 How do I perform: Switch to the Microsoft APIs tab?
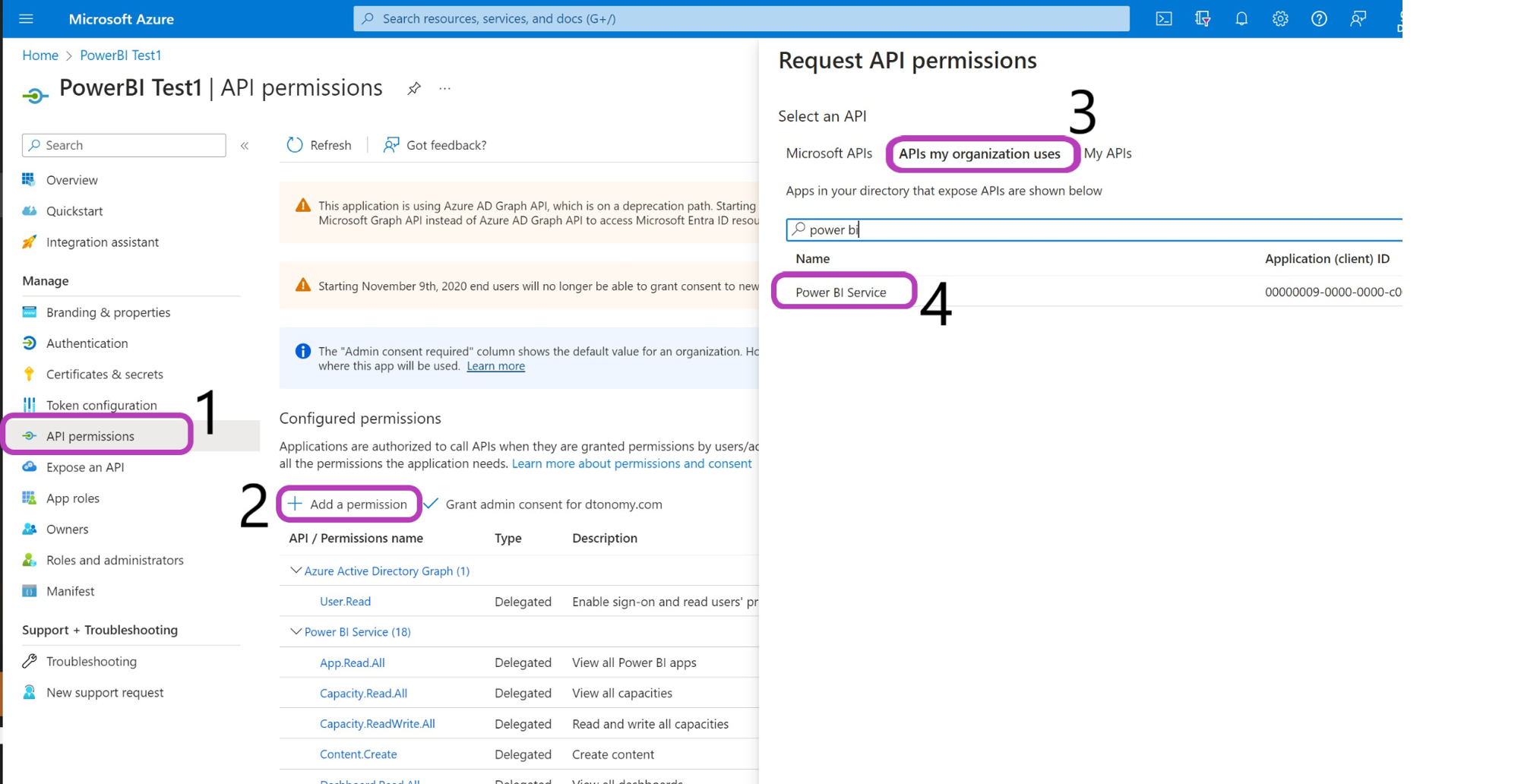[829, 153]
